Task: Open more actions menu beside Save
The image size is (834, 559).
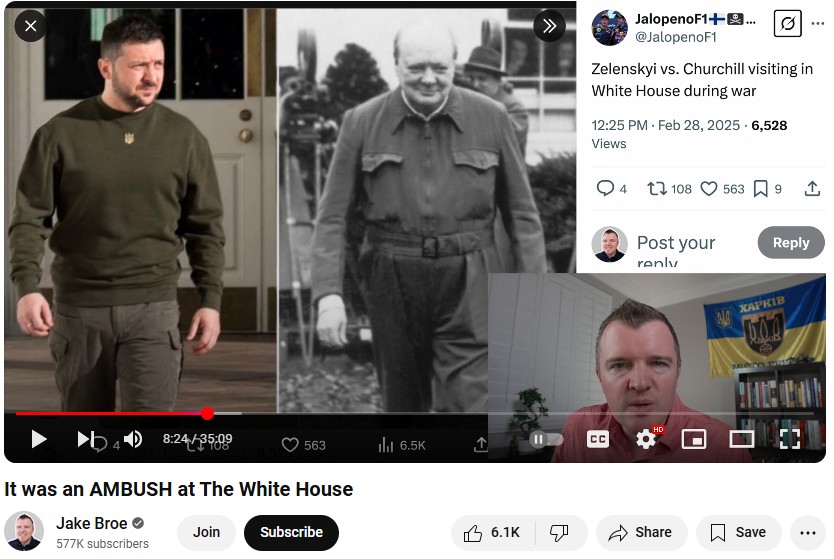Action: [807, 532]
